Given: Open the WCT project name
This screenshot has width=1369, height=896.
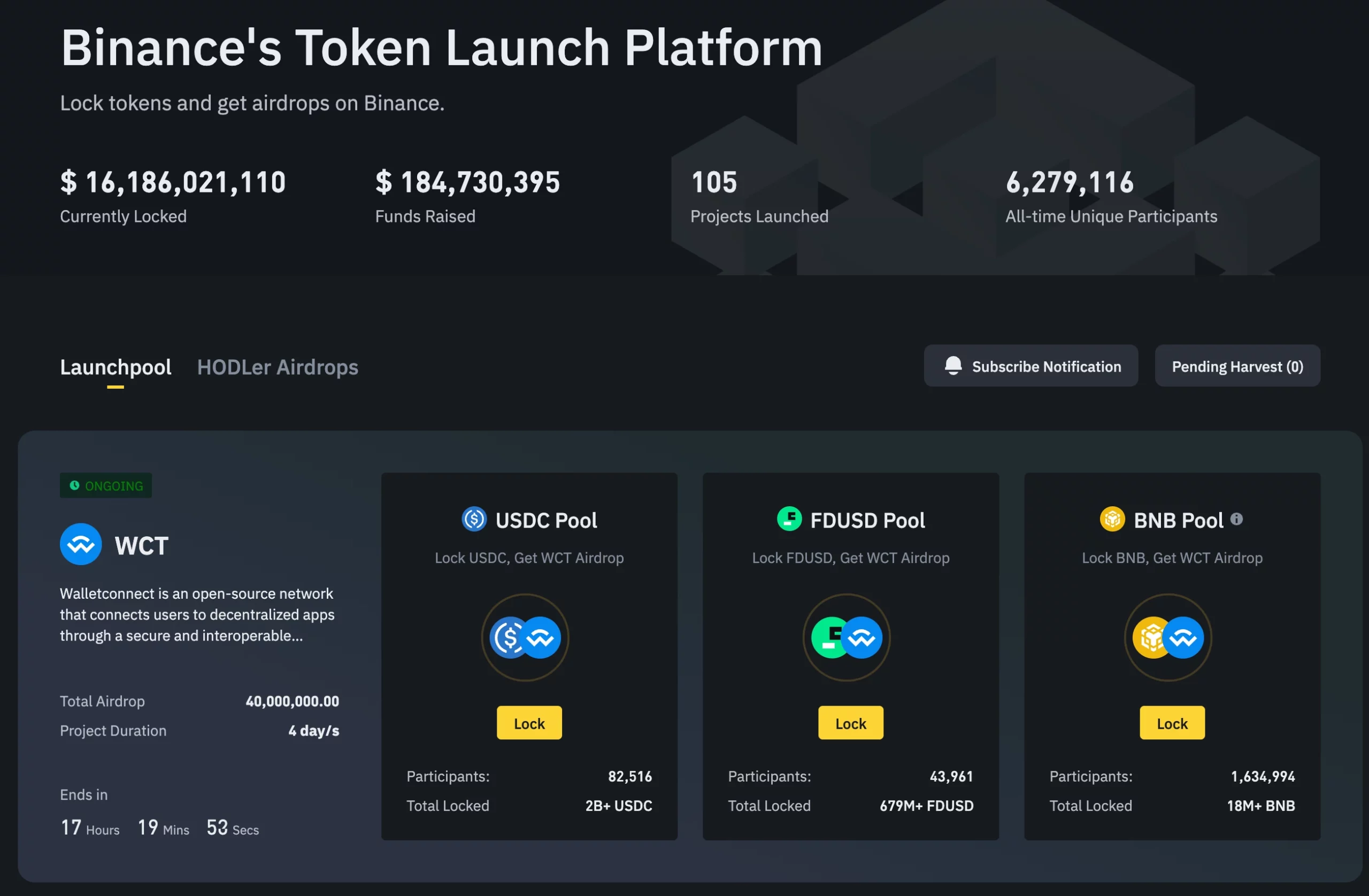Looking at the screenshot, I should pyautogui.click(x=142, y=546).
